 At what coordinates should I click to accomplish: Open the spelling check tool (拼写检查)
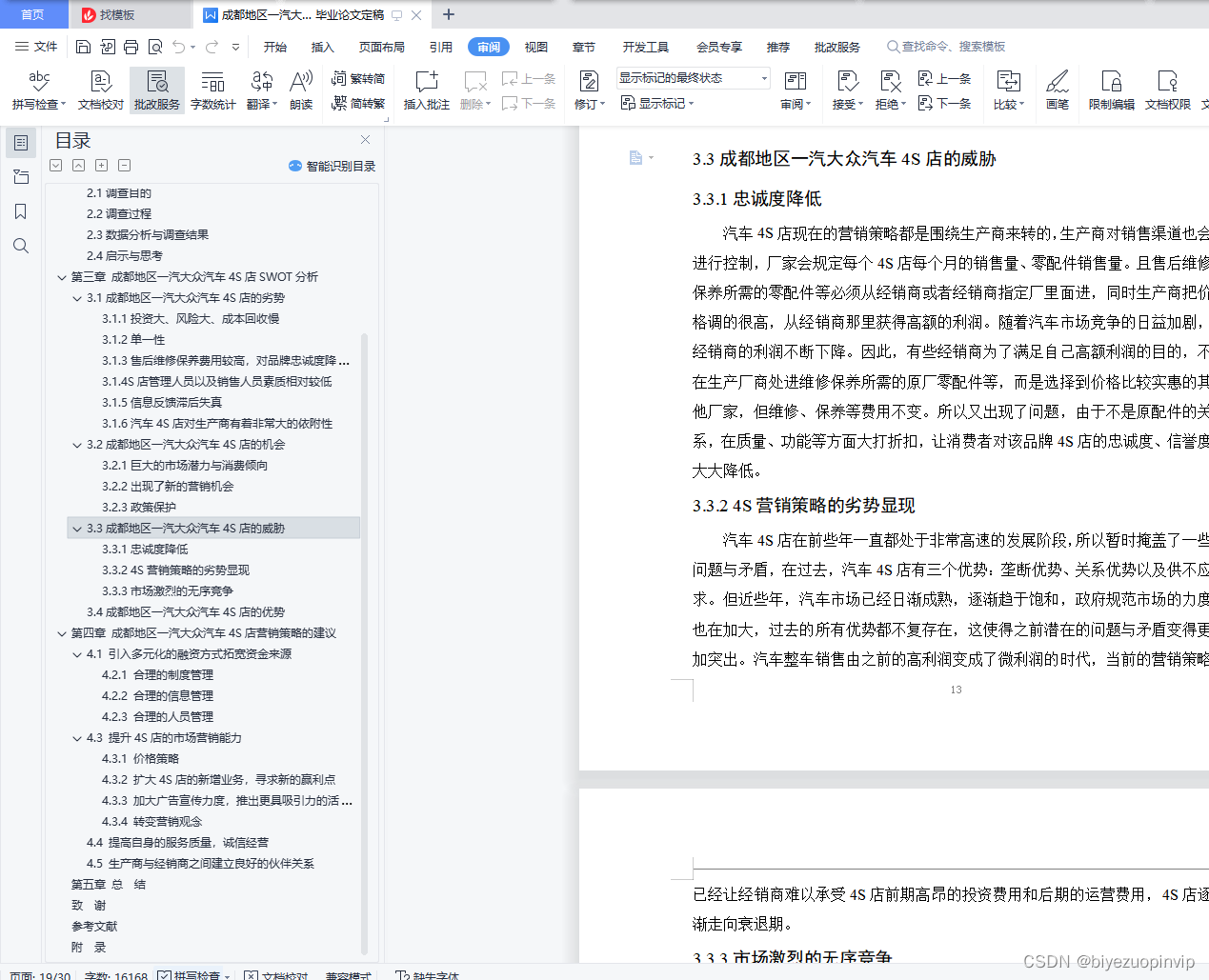39,90
